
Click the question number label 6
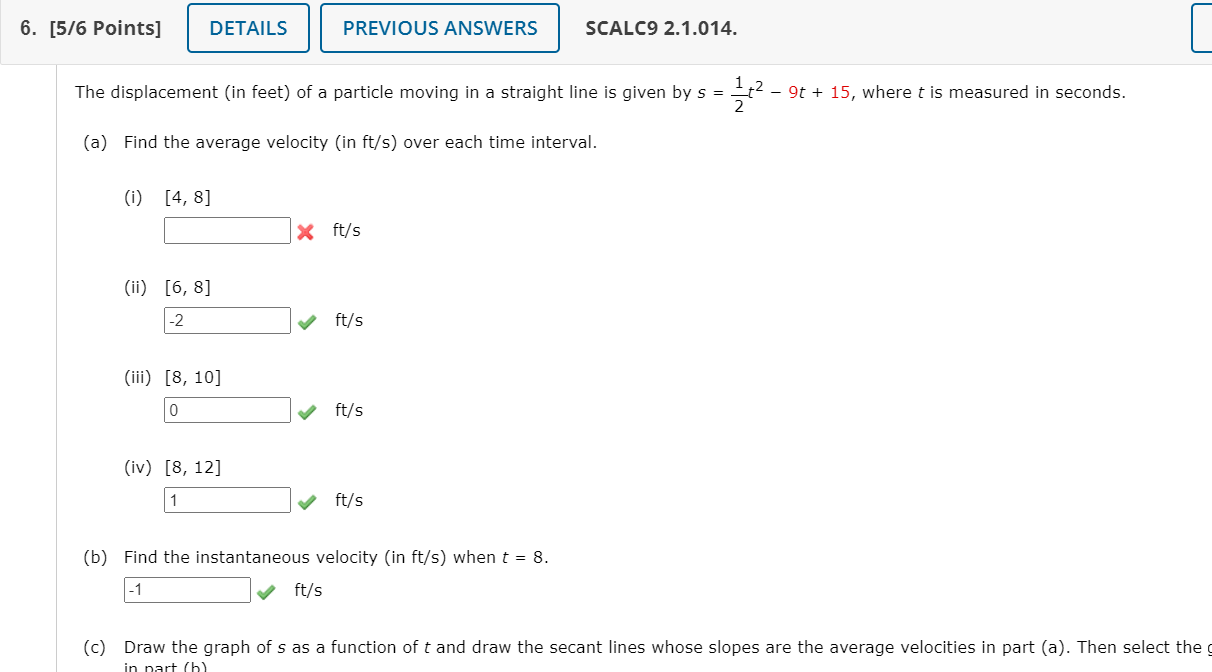pyautogui.click(x=27, y=27)
